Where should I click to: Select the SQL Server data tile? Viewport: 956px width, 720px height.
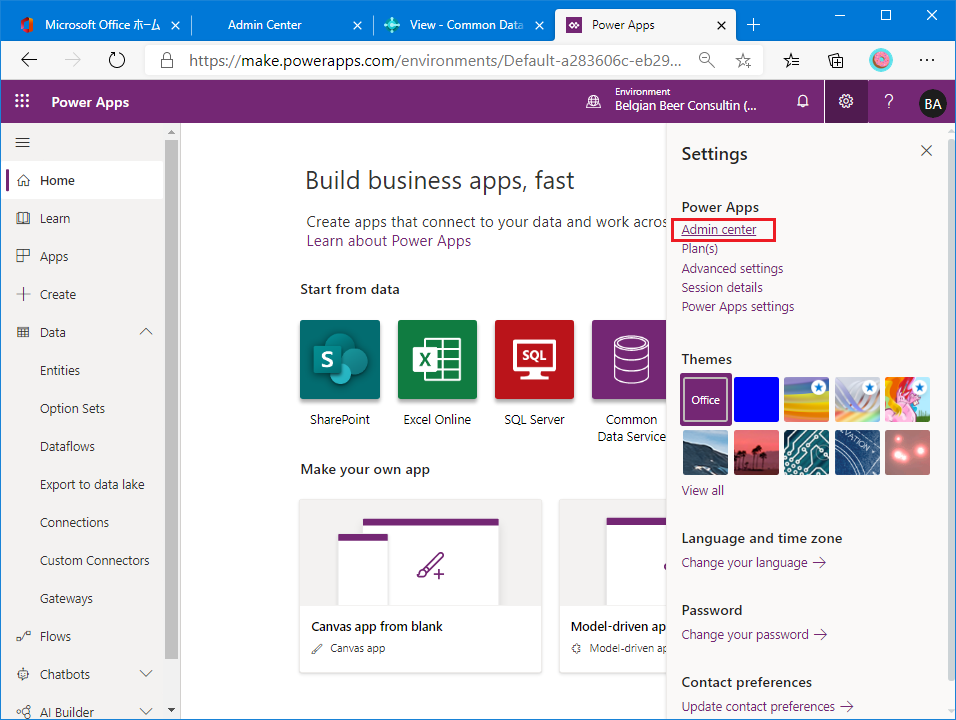534,359
